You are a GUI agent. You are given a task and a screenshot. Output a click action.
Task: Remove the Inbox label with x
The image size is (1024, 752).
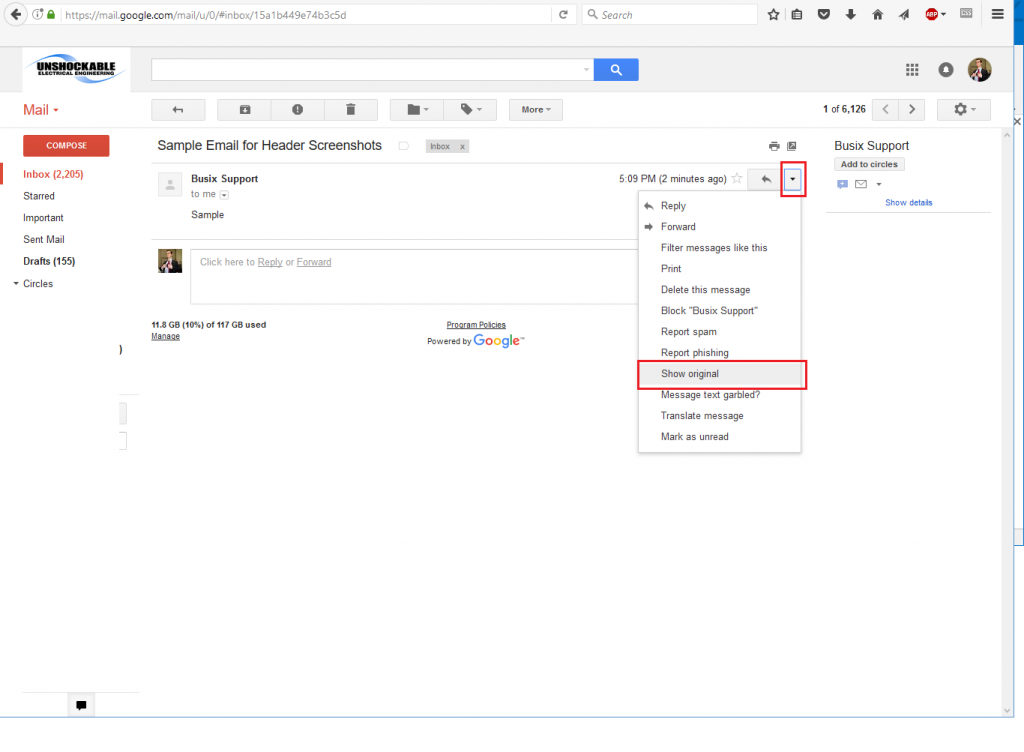[462, 146]
